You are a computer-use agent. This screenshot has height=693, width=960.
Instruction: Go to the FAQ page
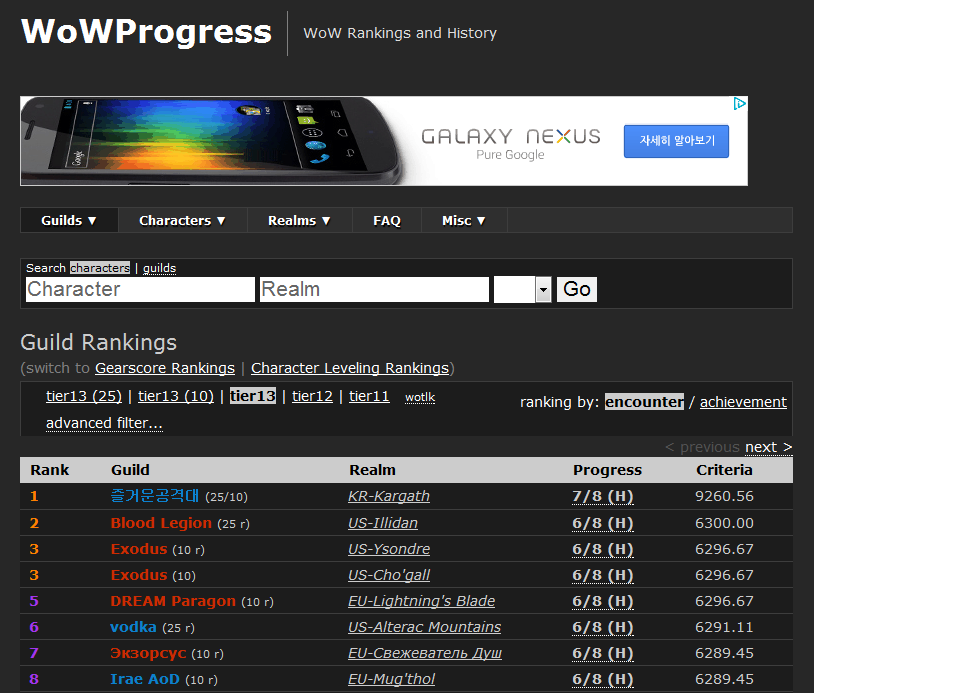pyautogui.click(x=387, y=221)
